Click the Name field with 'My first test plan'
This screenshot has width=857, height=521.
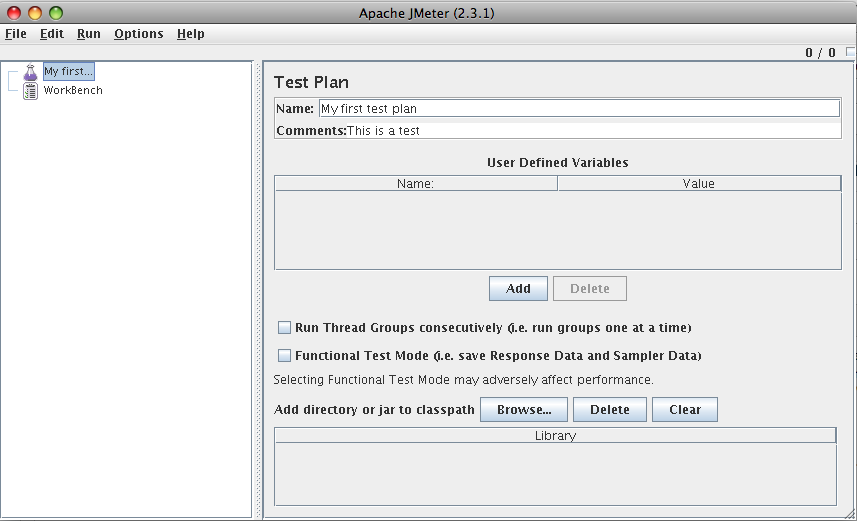[x=579, y=108]
